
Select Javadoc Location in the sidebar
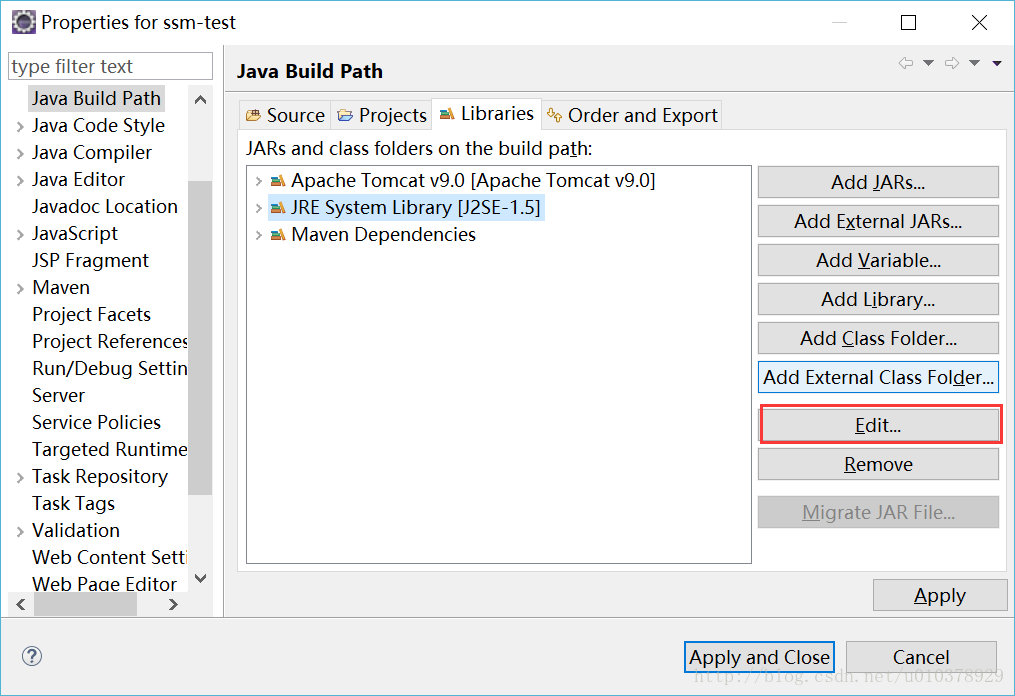point(104,207)
